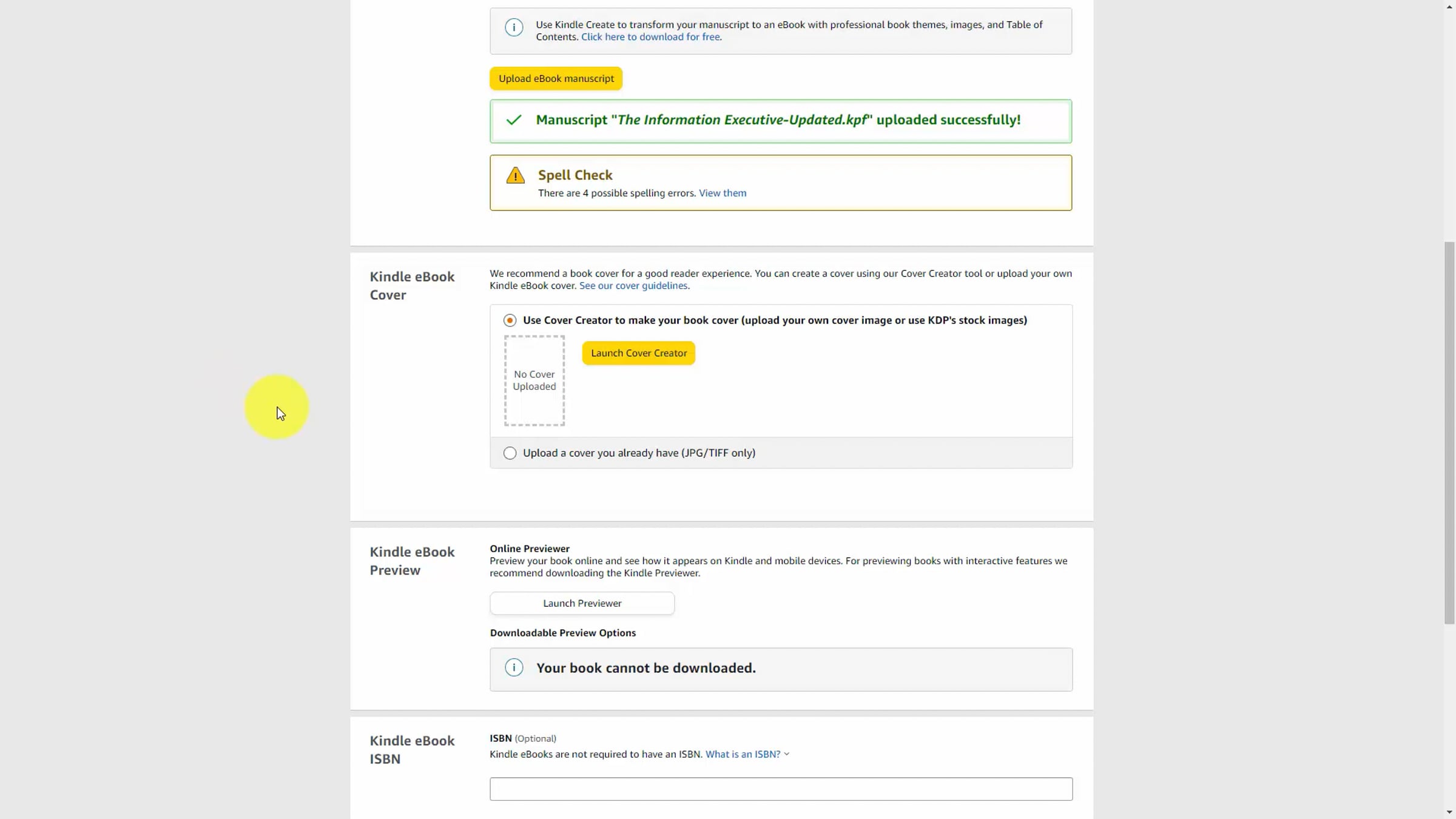Select Use Cover Creator radio option
The image size is (1456, 819).
pyautogui.click(x=510, y=320)
